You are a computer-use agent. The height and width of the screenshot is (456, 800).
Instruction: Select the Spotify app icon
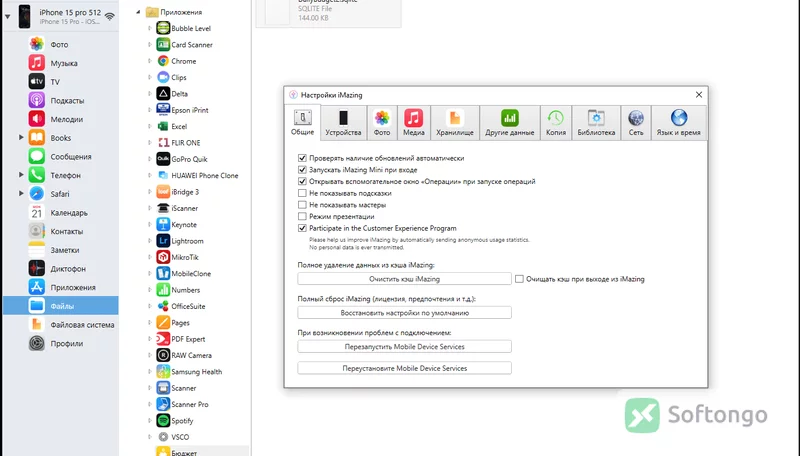(163, 421)
